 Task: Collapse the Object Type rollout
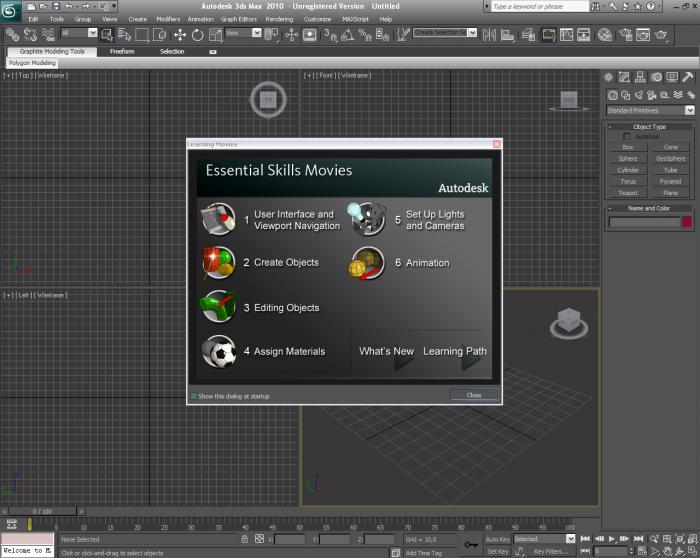tap(649, 127)
